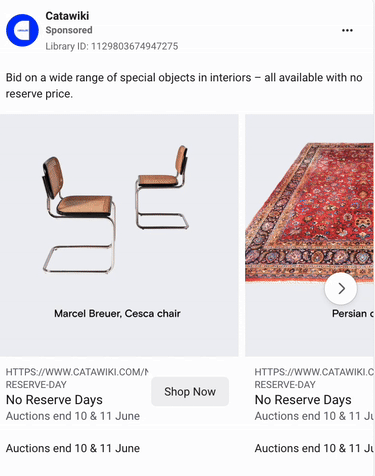
Task: Click the Catawiki blue logo avatar
Action: pyautogui.click(x=22, y=30)
